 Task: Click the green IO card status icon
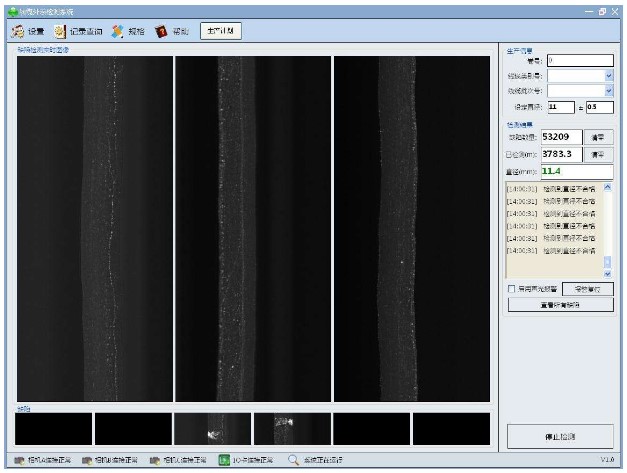point(224,461)
